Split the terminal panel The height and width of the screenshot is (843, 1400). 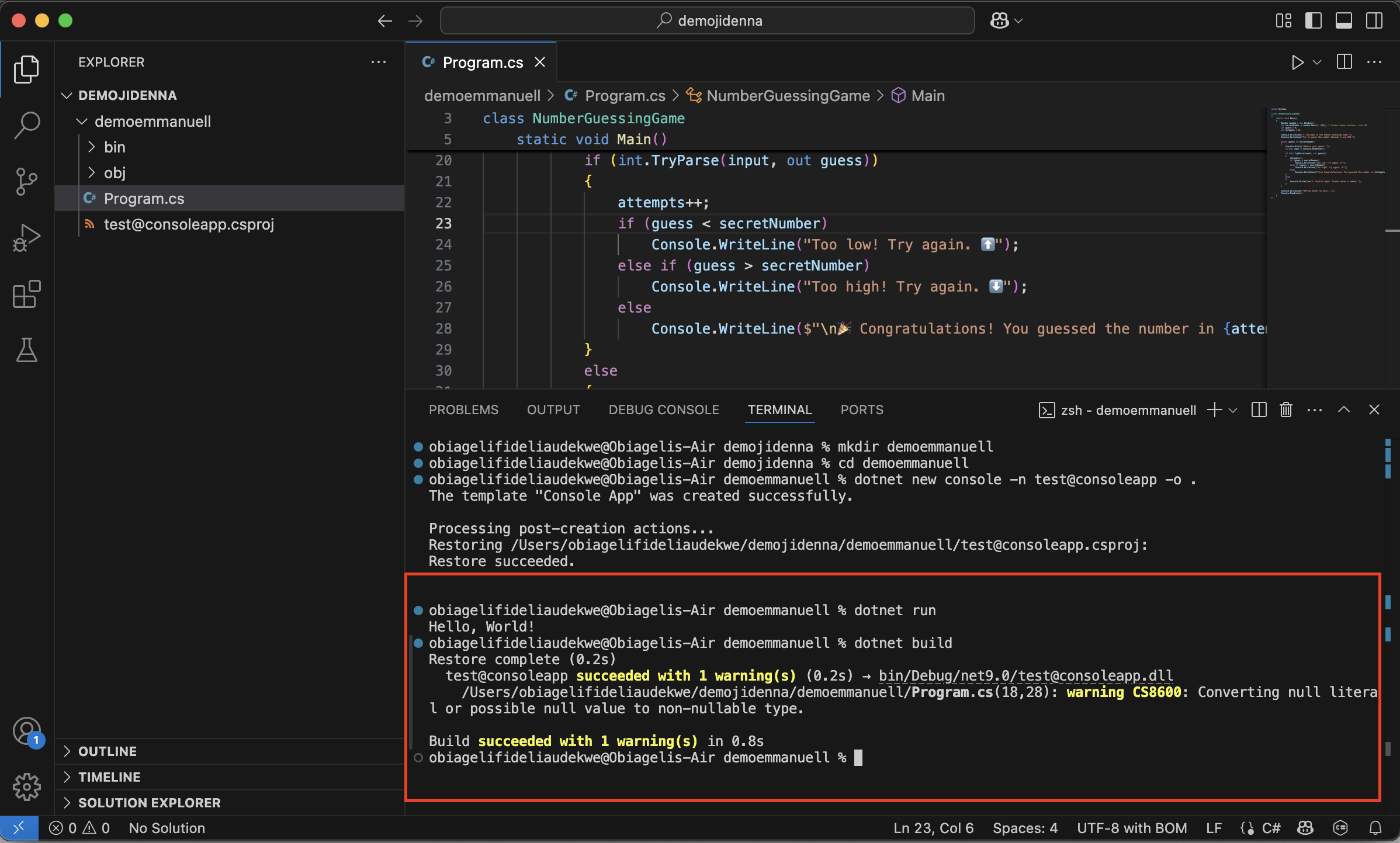[1259, 410]
